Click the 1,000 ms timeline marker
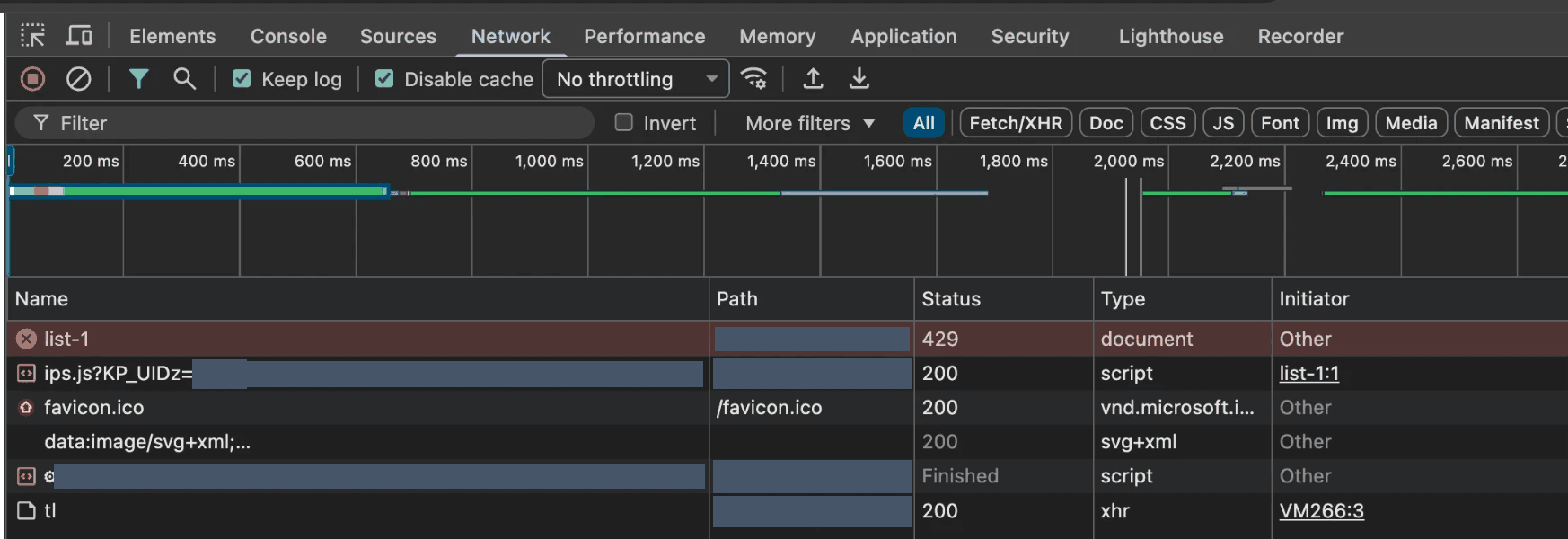 tap(549, 161)
